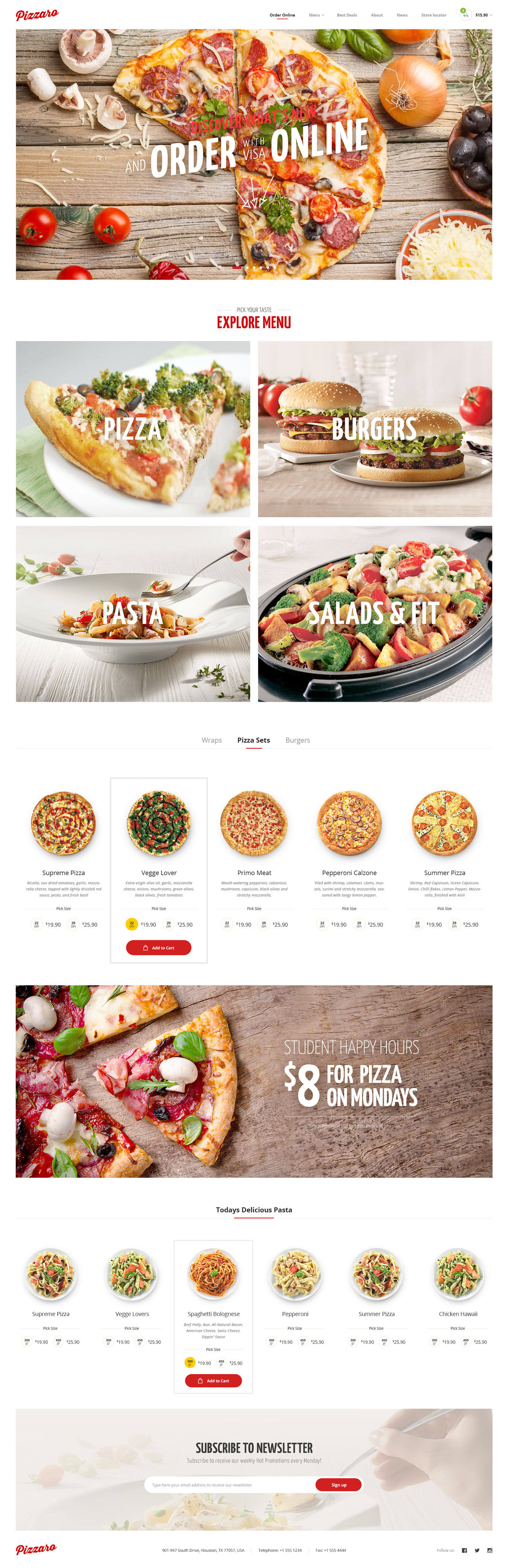Open Best Deals in navigation
Screen dimensions: 508x1568
(347, 15)
